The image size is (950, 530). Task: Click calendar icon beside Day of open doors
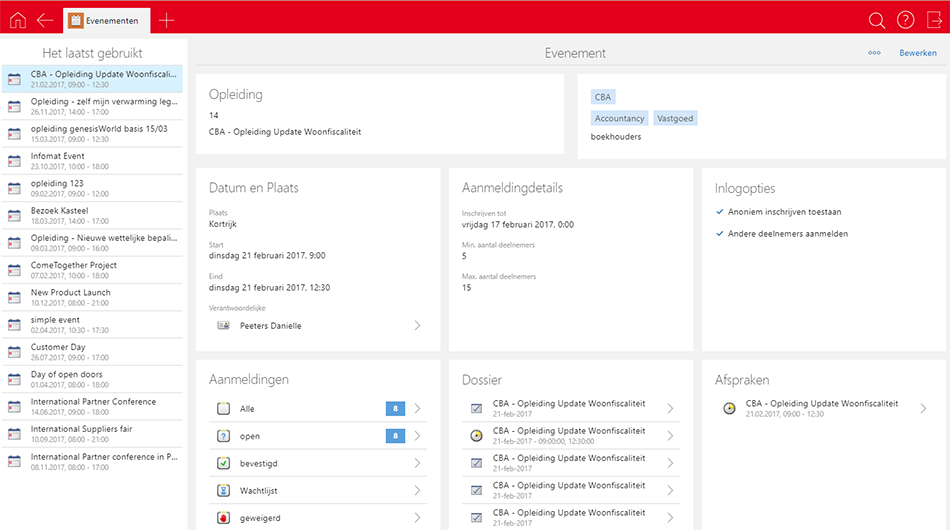click(x=14, y=379)
